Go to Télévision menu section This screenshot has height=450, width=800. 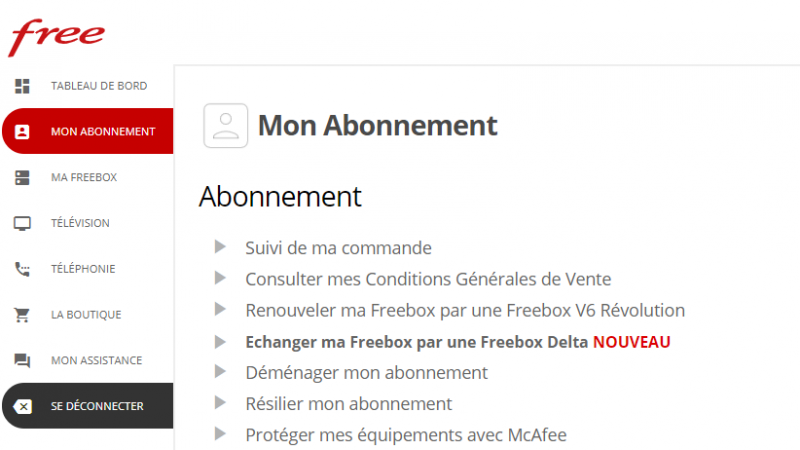pyautogui.click(x=80, y=223)
